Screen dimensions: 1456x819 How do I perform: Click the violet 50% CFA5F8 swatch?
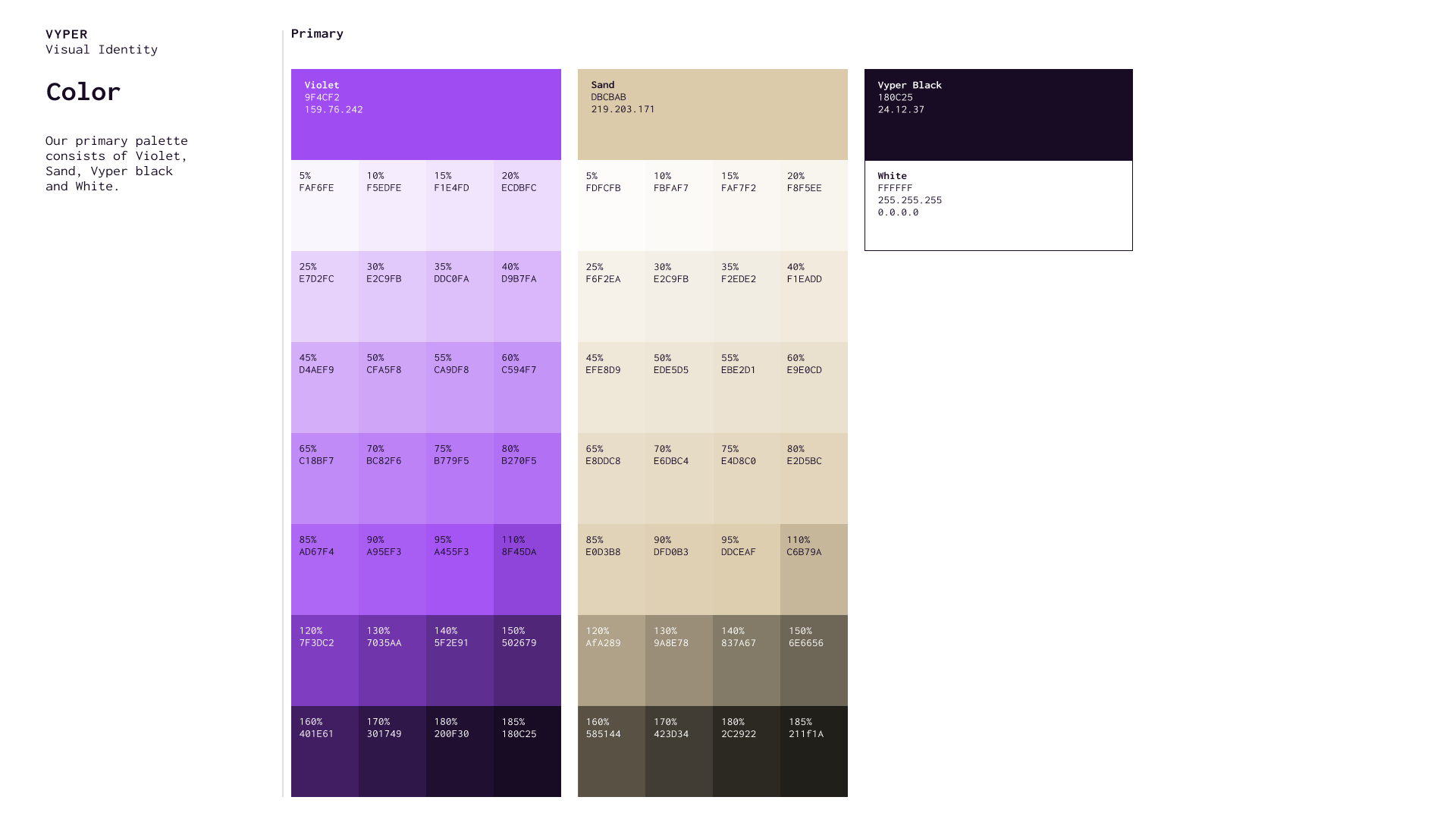coord(392,388)
